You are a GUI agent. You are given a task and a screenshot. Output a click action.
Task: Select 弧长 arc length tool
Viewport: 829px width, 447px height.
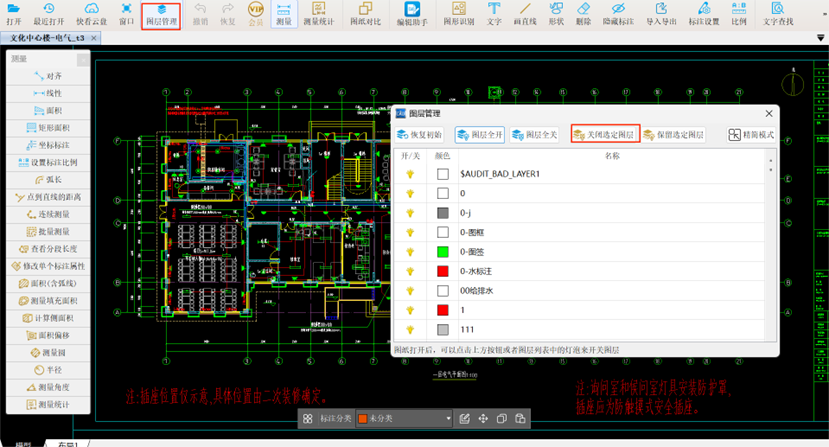click(48, 180)
